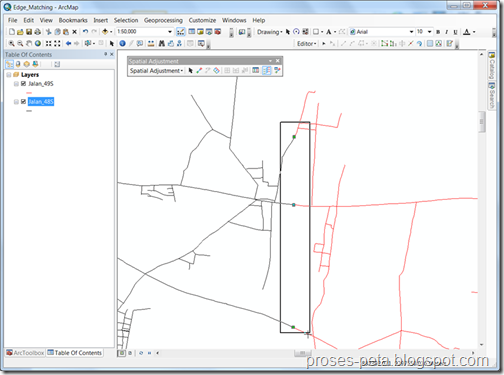504x375 pixels.
Task: Switch to the Table Of Contents tab
Action: (74, 353)
